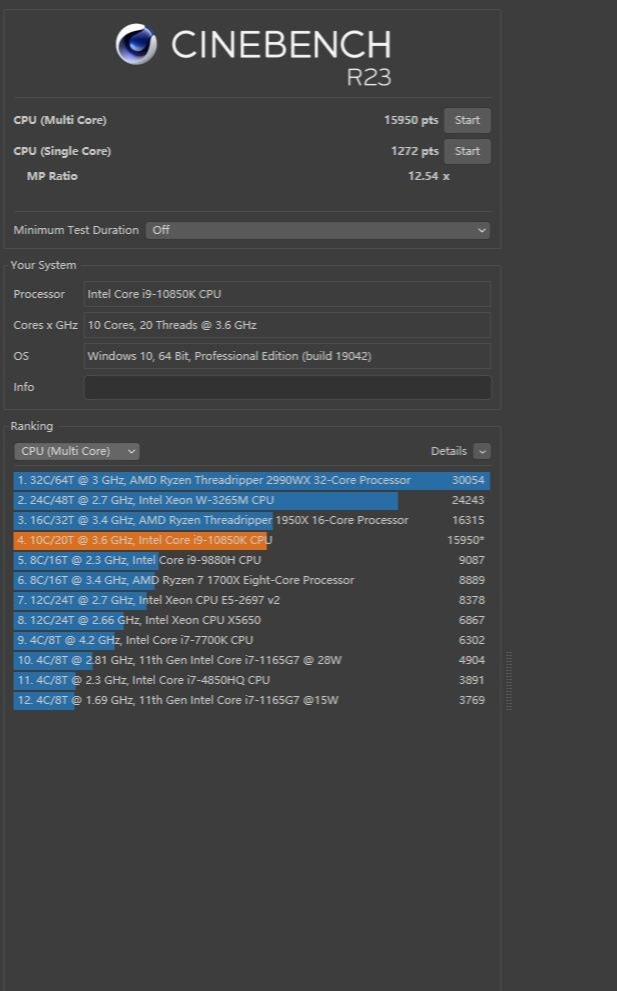Viewport: 617px width, 991px height.
Task: Click the Cores x GHz field
Action: (x=287, y=325)
